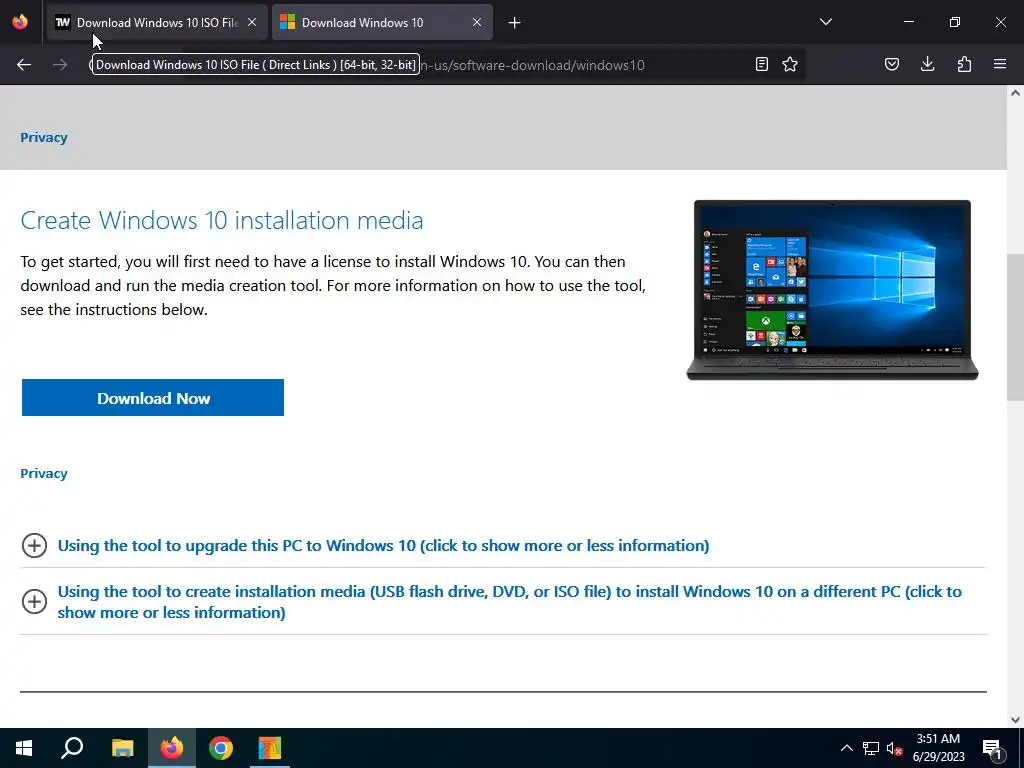Open the Windows Start menu
The height and width of the screenshot is (768, 1024).
pyautogui.click(x=24, y=748)
